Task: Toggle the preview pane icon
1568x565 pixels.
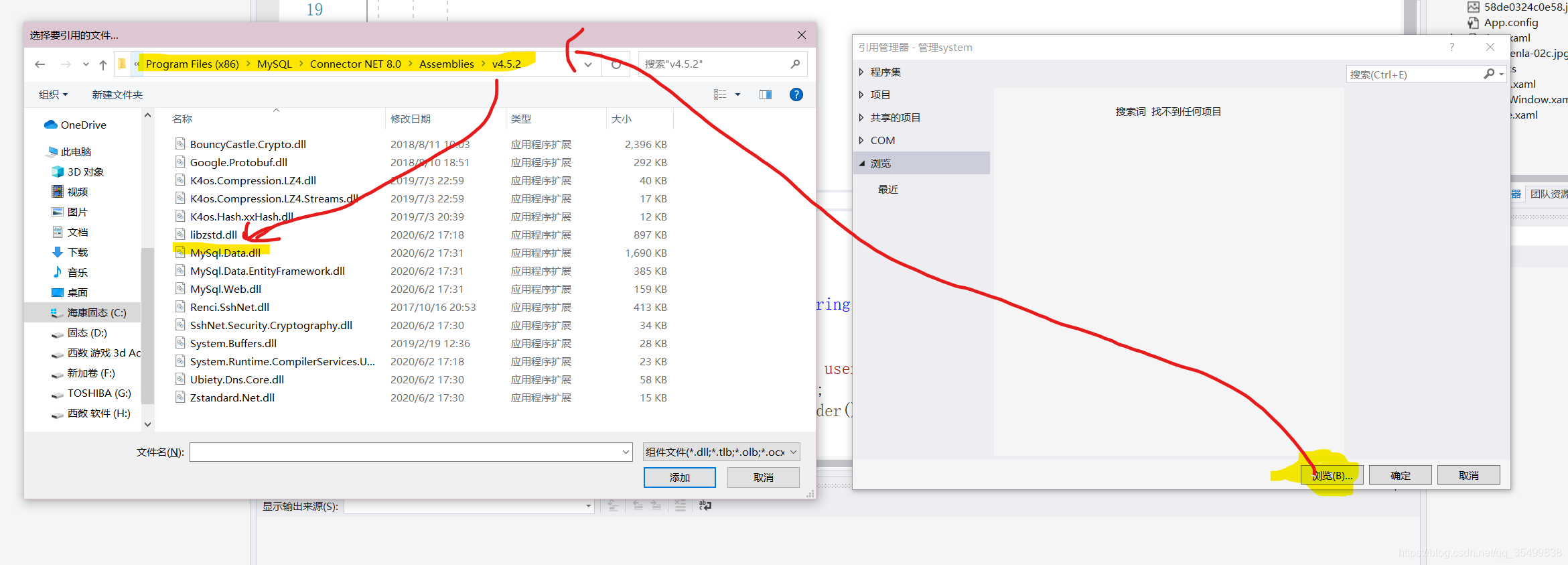Action: point(765,95)
